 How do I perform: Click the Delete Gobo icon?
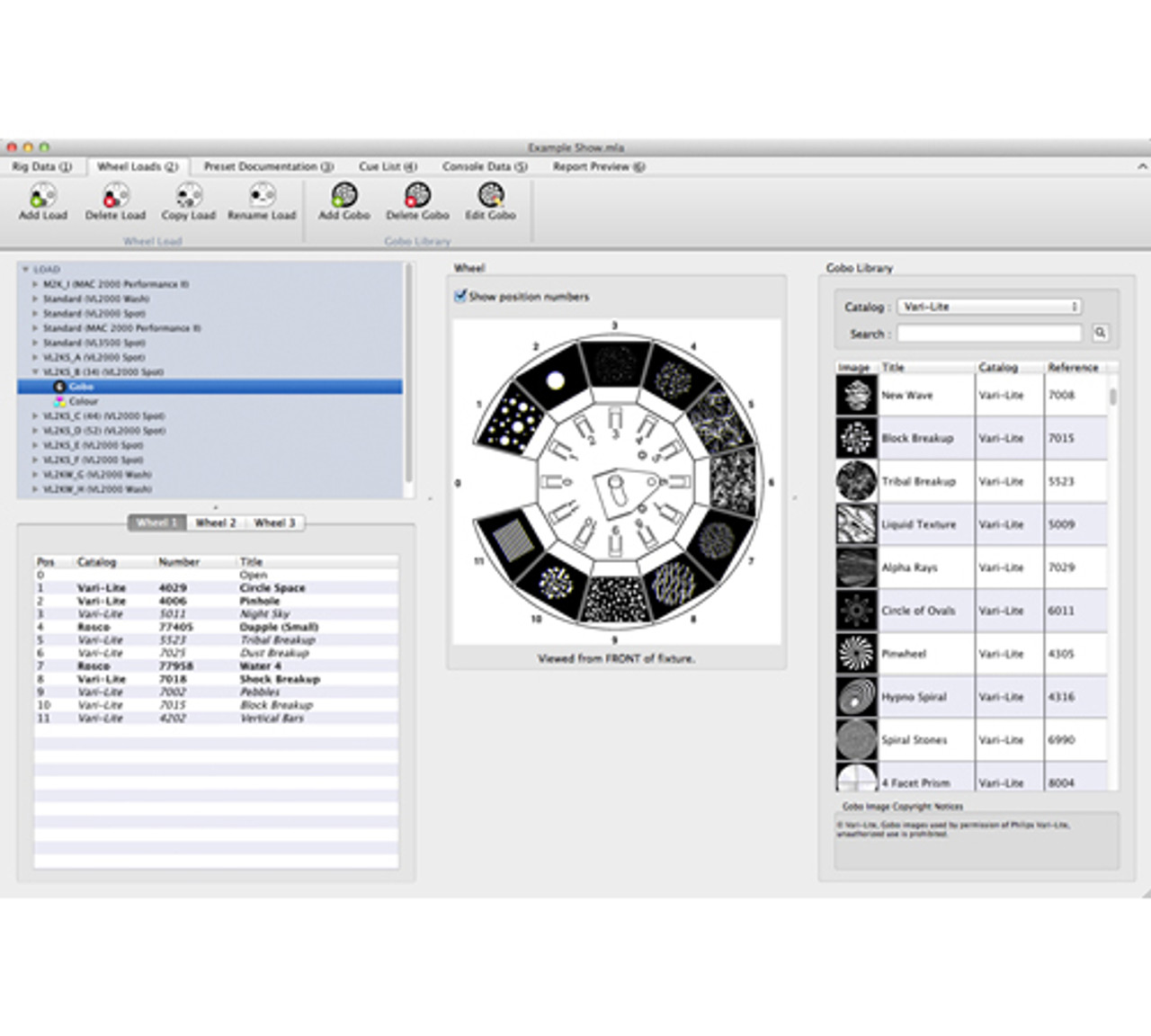tap(417, 196)
